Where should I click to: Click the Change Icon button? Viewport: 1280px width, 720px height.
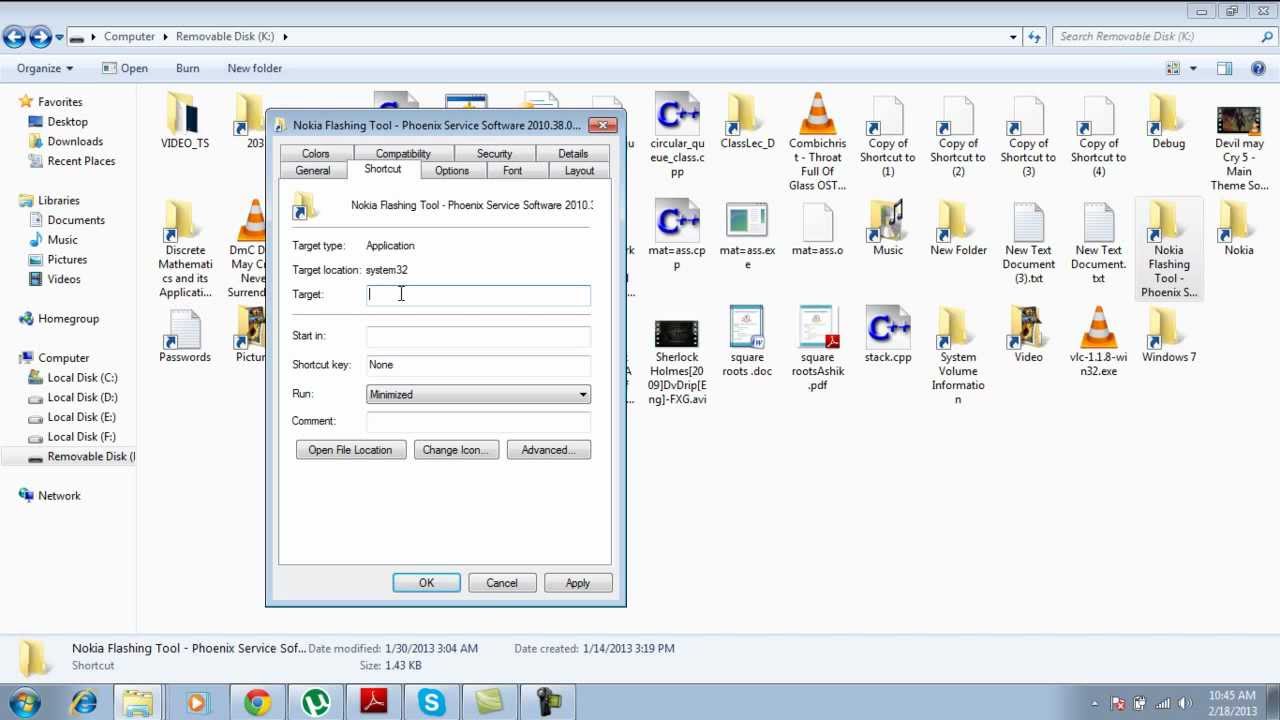[x=456, y=449]
